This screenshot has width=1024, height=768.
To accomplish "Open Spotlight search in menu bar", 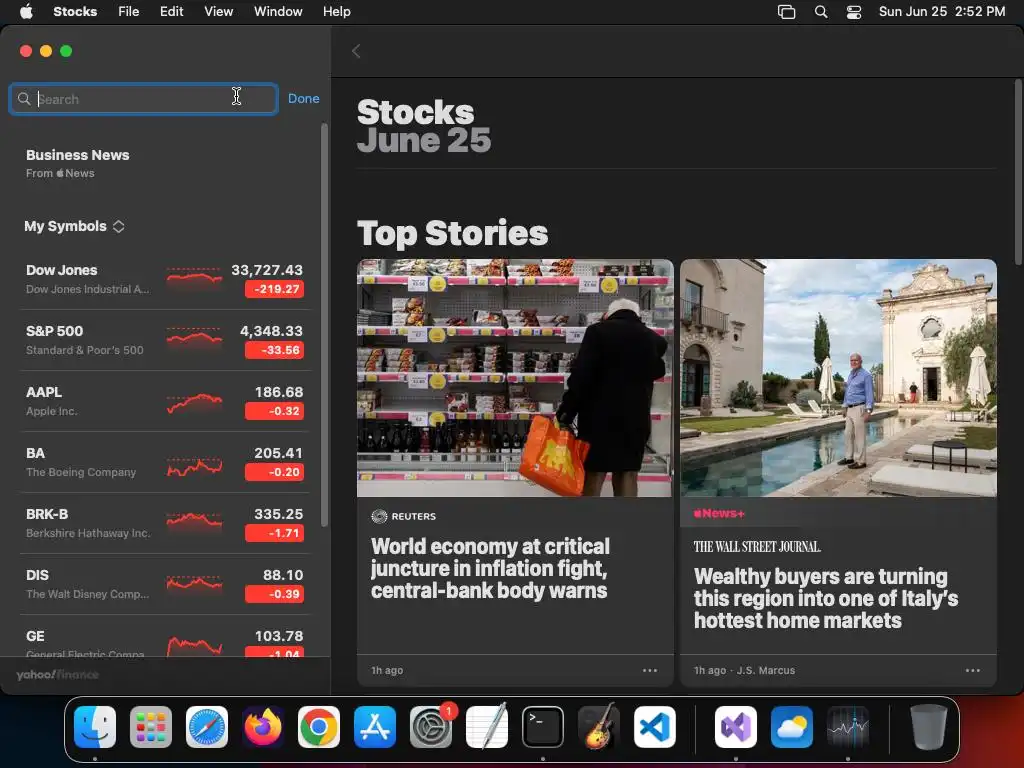I will tap(821, 12).
